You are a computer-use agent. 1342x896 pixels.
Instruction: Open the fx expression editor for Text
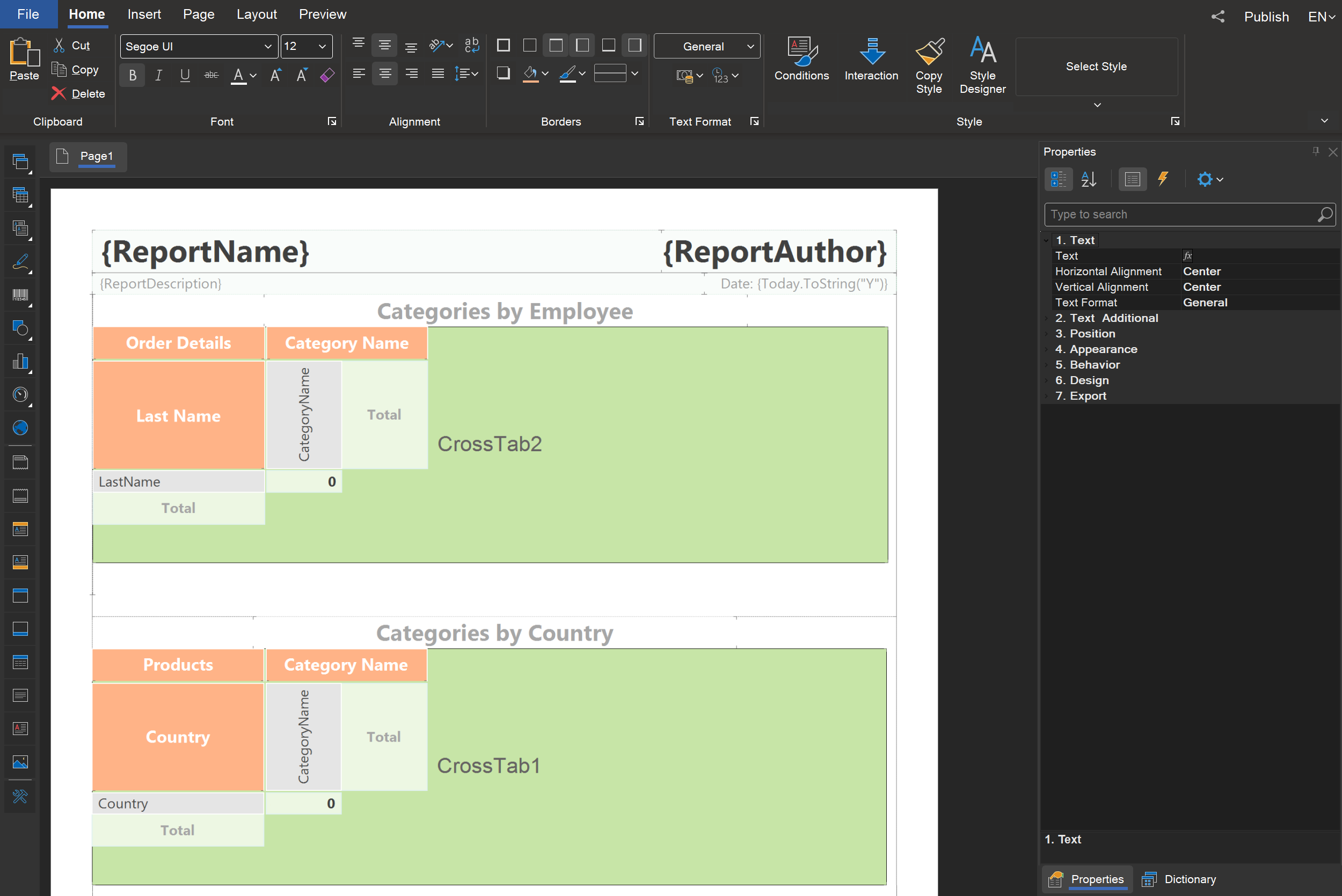tap(1187, 255)
